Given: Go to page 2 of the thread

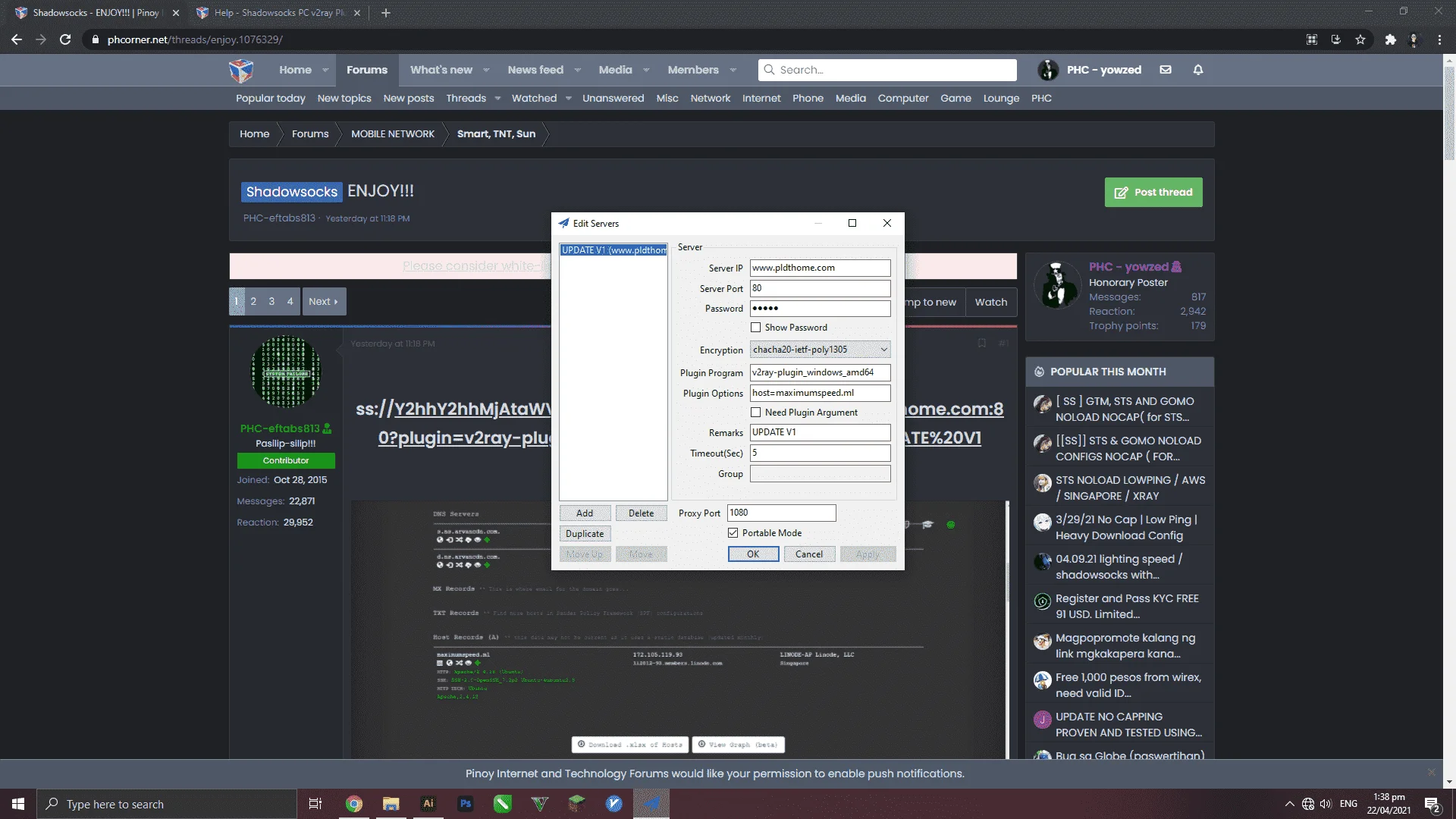Looking at the screenshot, I should (253, 301).
